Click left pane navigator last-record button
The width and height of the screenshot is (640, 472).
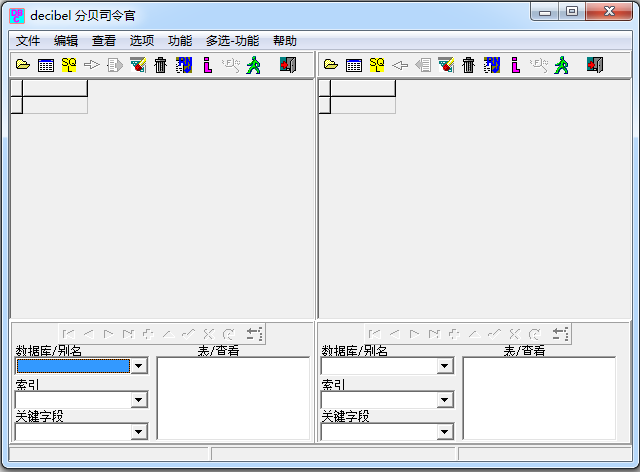[129, 334]
